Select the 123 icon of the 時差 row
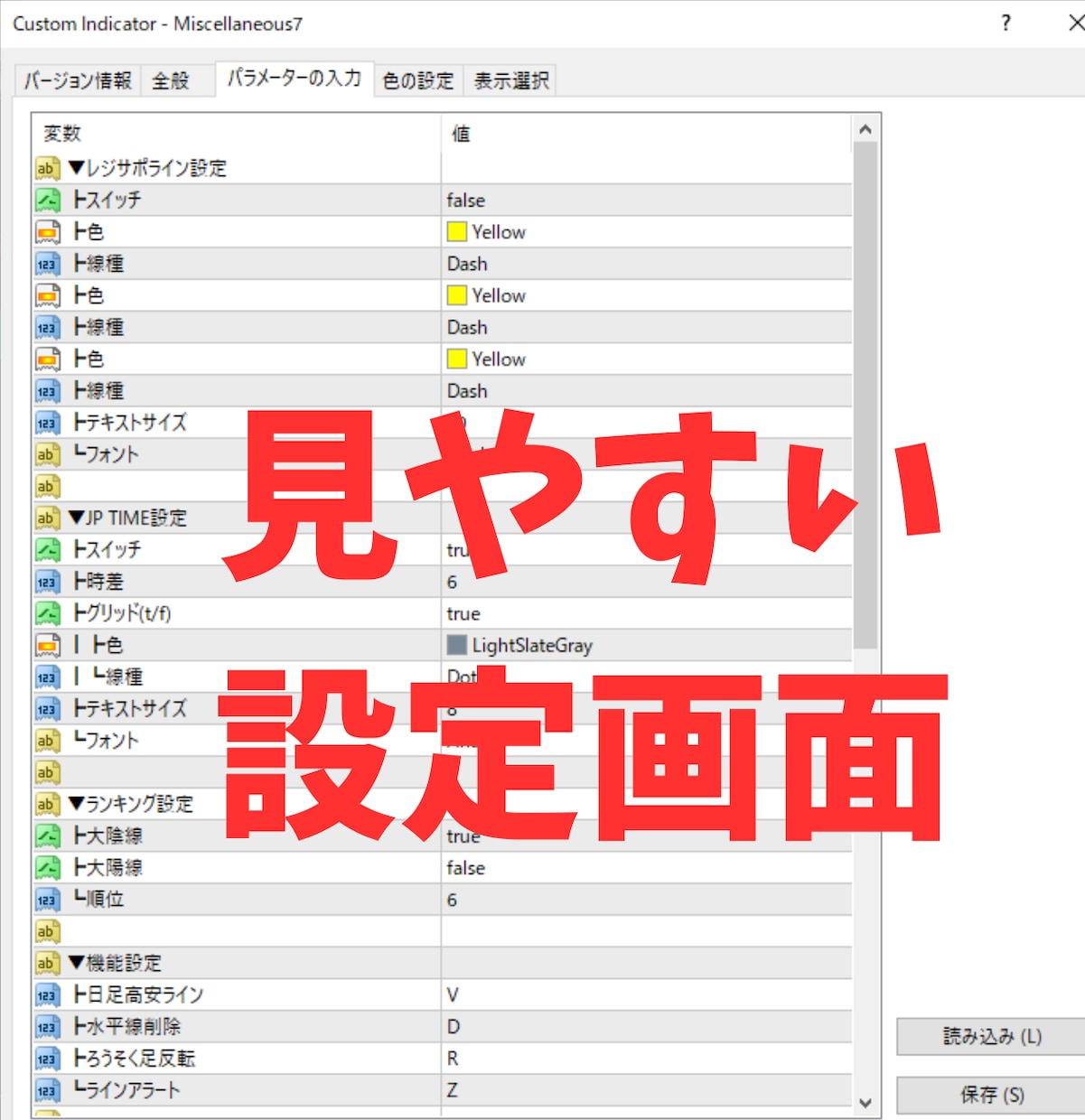This screenshot has width=1085, height=1120. (47, 582)
